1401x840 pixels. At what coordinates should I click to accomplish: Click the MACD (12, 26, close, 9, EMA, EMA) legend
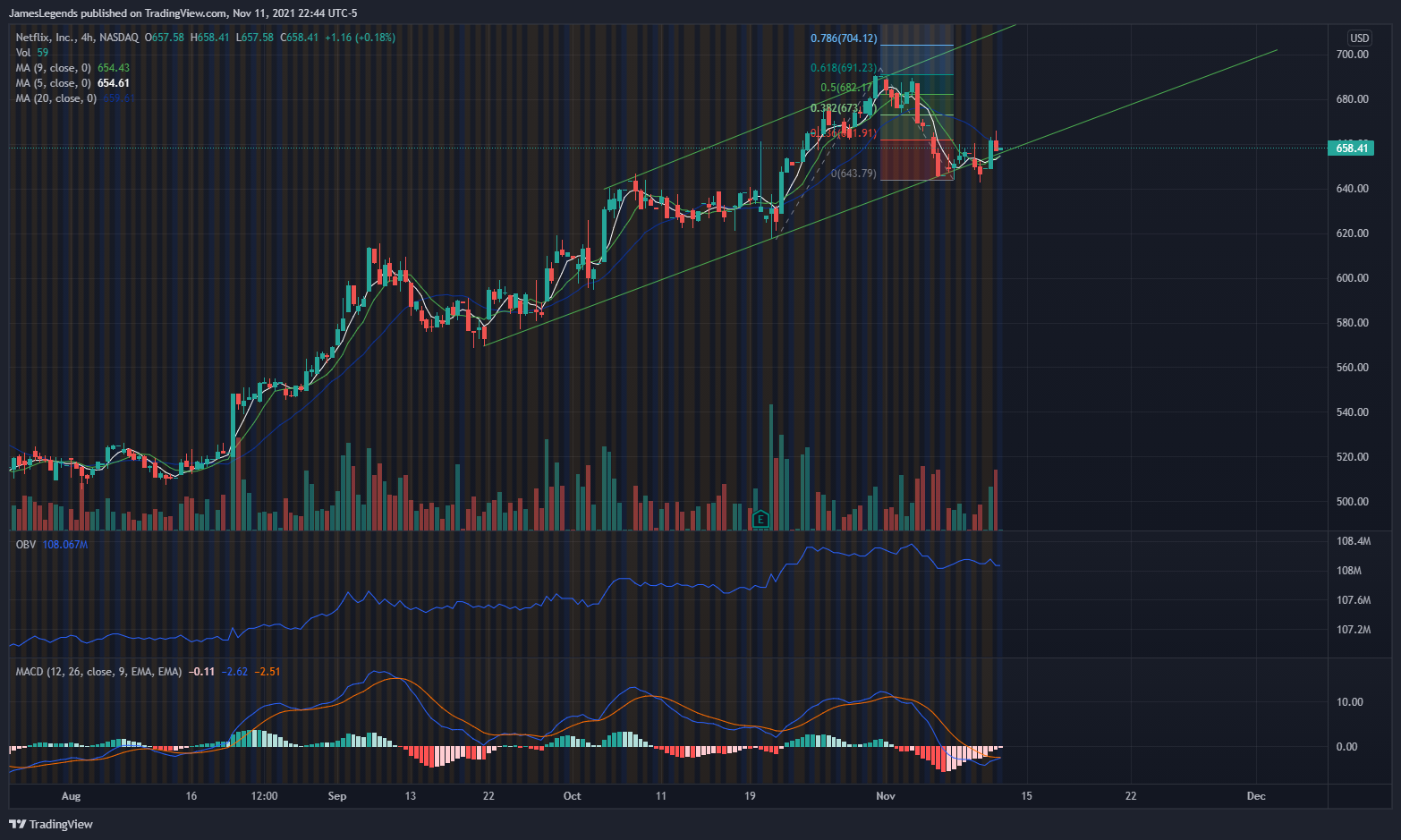98,672
